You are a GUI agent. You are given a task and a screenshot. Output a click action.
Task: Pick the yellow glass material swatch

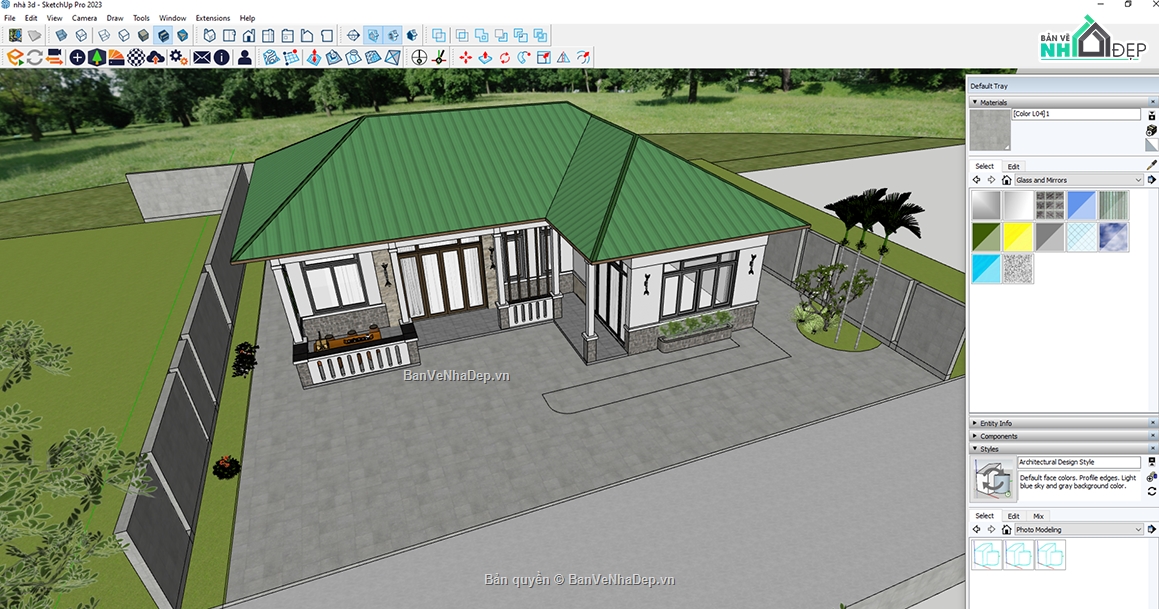click(x=1018, y=237)
